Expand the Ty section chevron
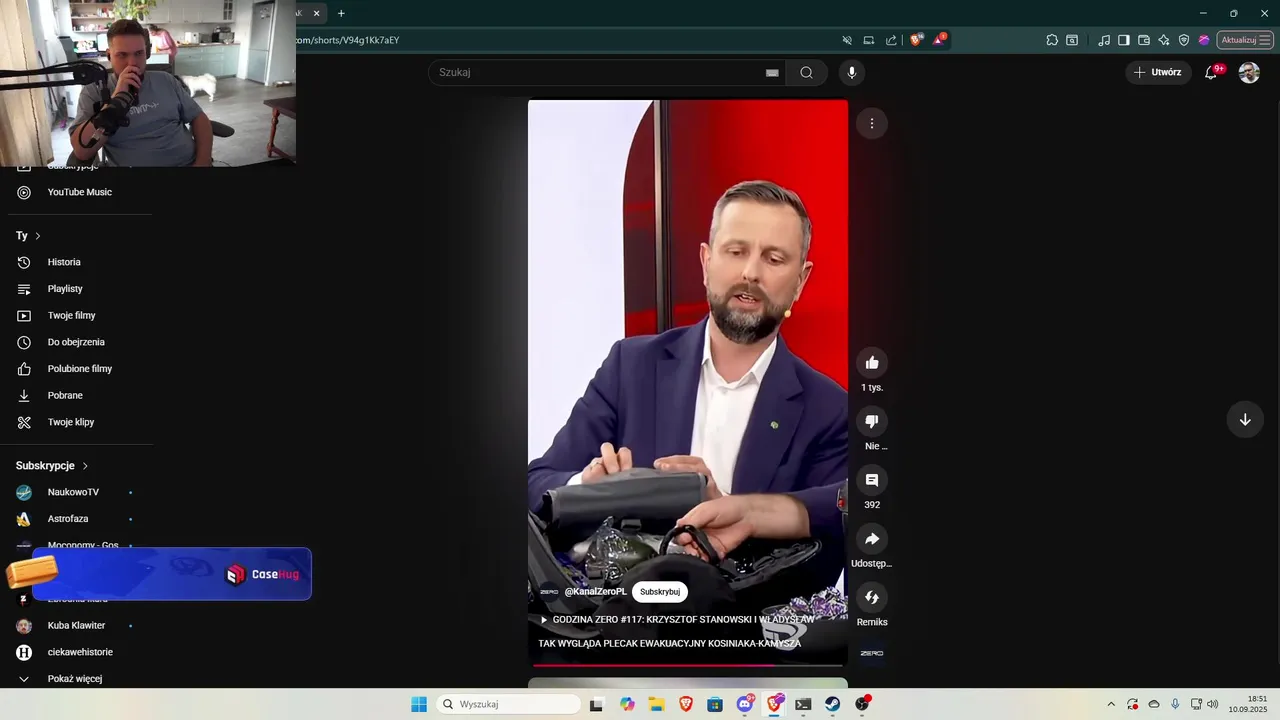 click(x=38, y=236)
